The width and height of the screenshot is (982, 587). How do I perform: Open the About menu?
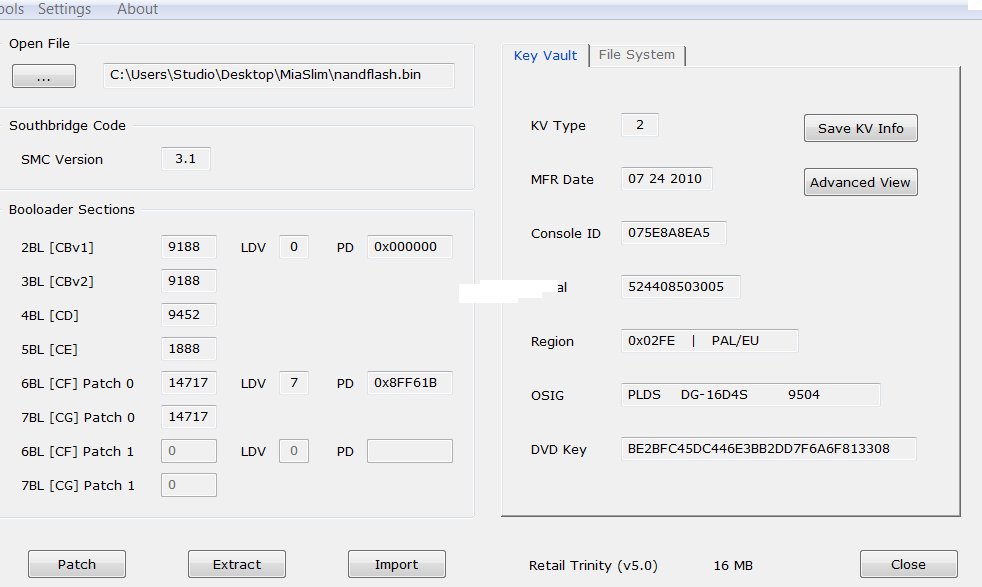pos(137,9)
